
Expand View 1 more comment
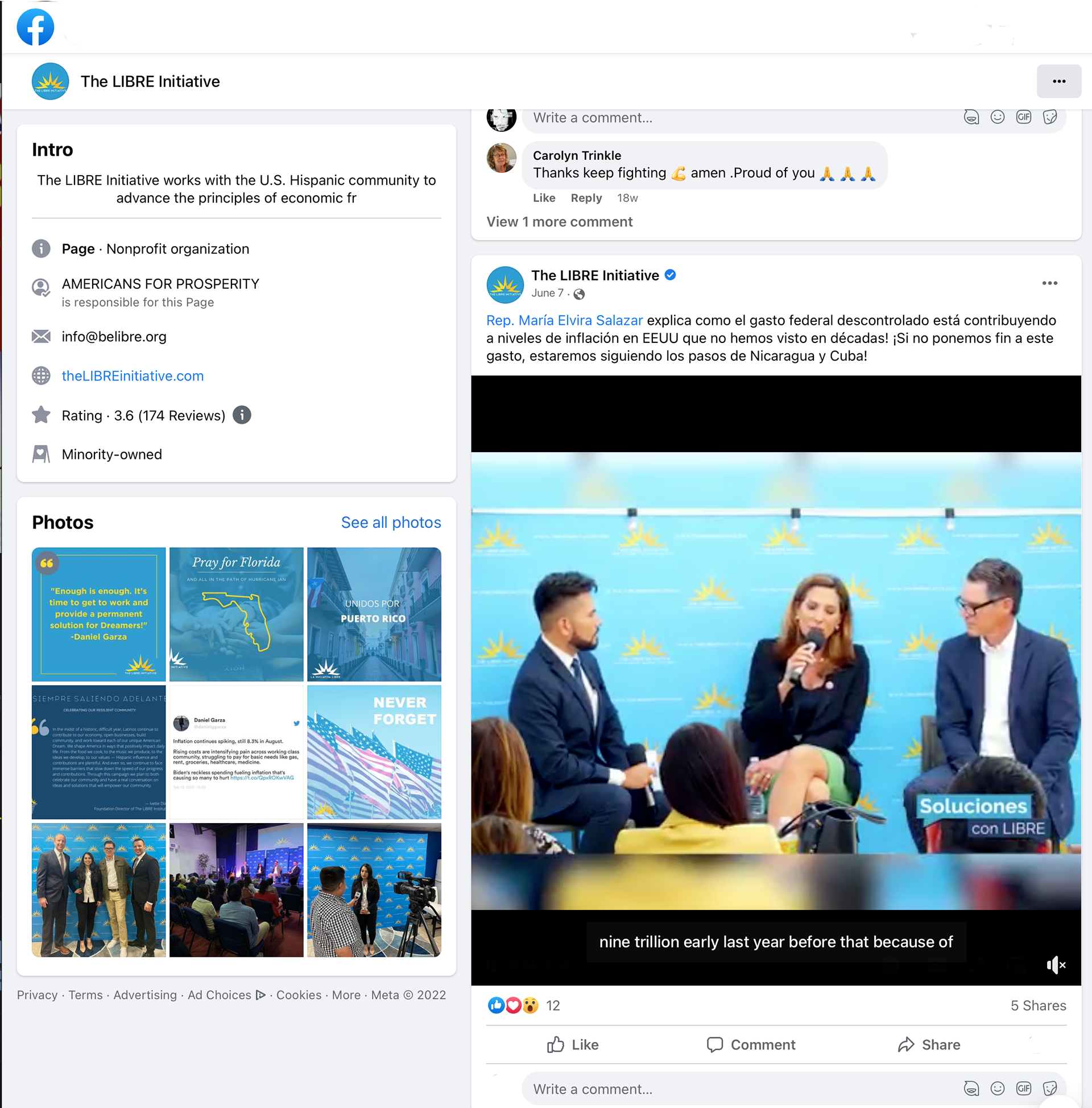(559, 222)
